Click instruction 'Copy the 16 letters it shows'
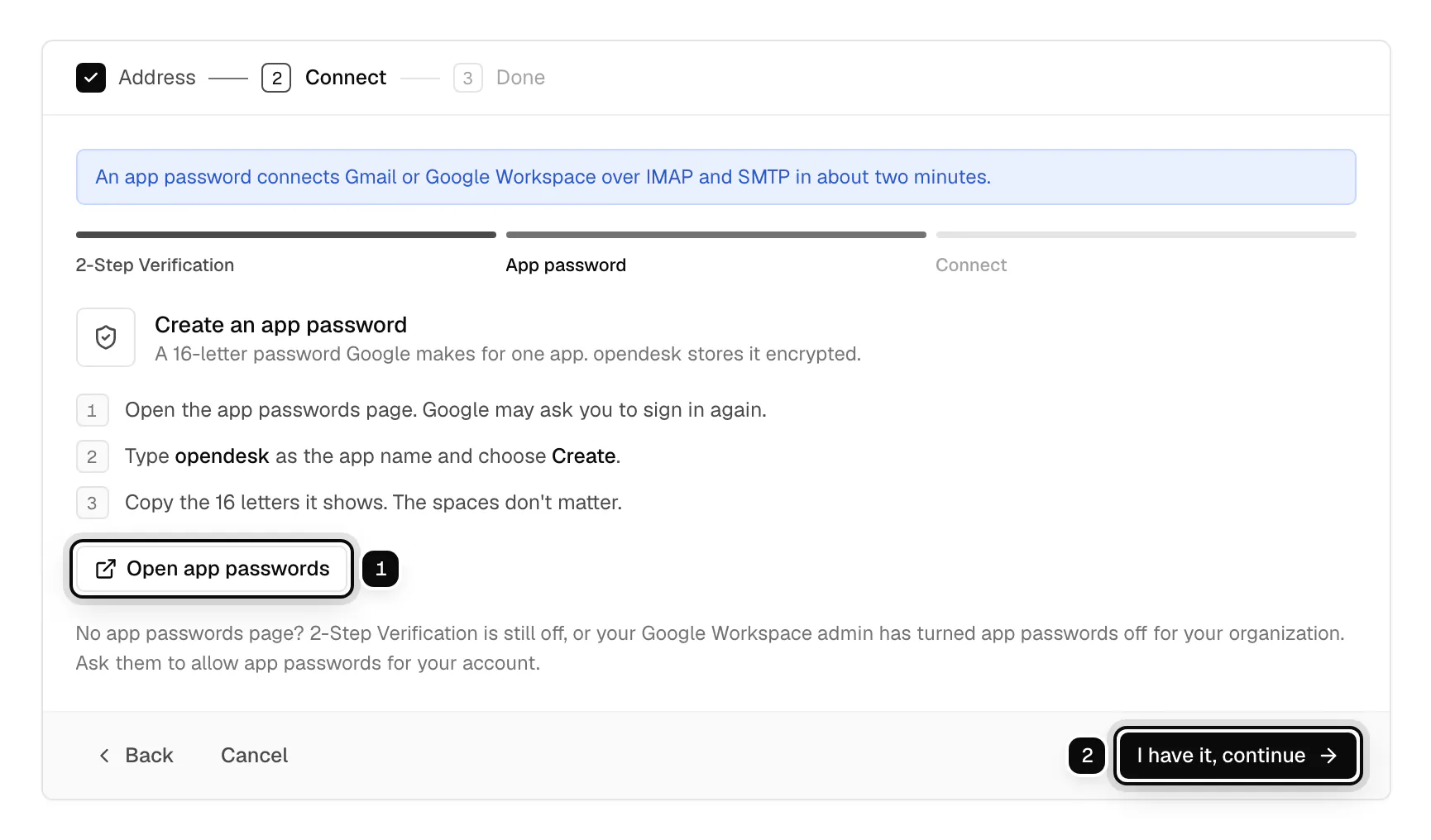The image size is (1431, 840). tap(373, 503)
